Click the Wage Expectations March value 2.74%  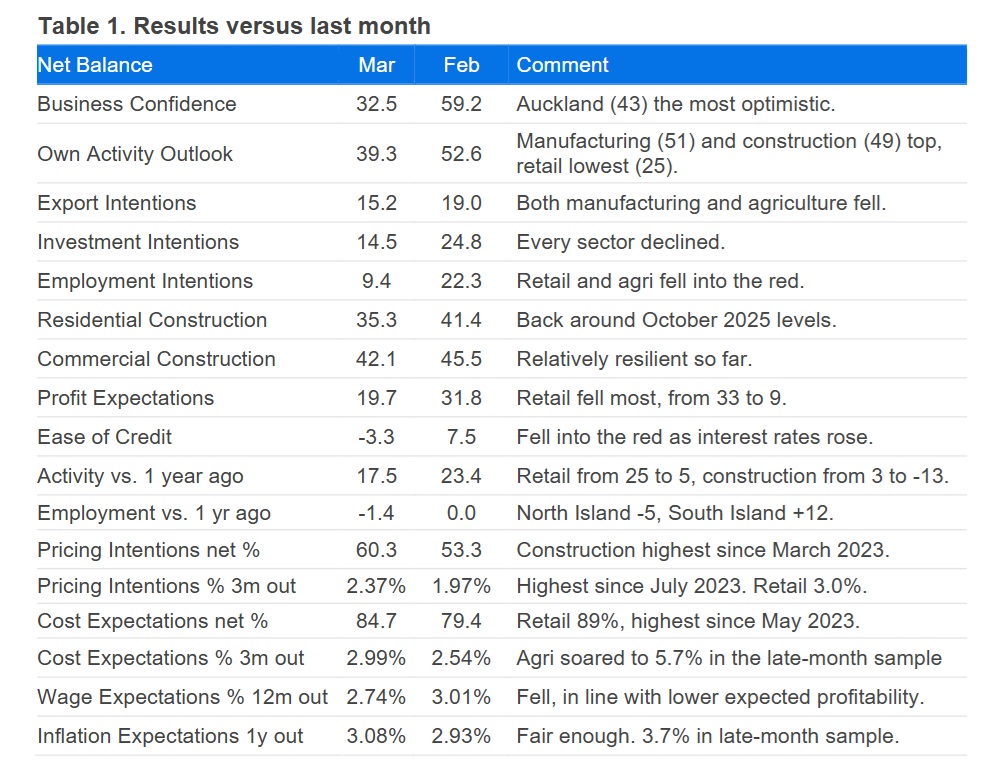point(377,697)
